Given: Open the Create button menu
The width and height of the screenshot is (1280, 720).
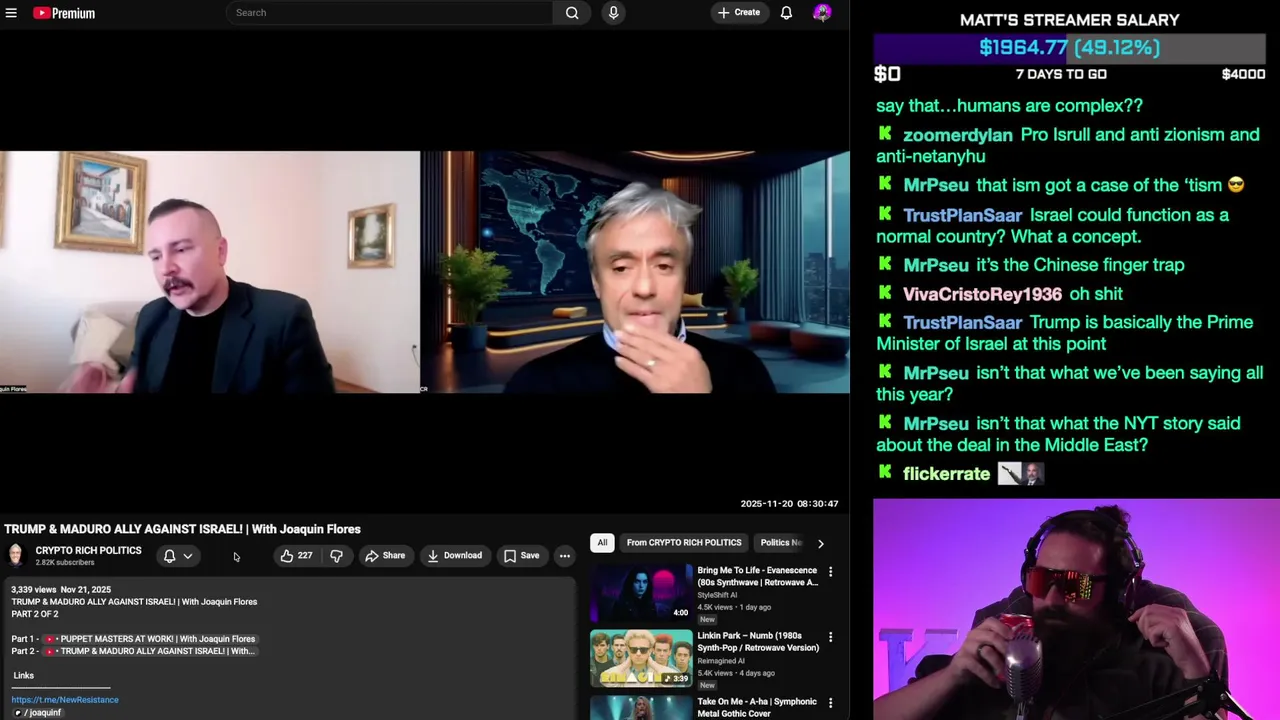Looking at the screenshot, I should coord(739,13).
